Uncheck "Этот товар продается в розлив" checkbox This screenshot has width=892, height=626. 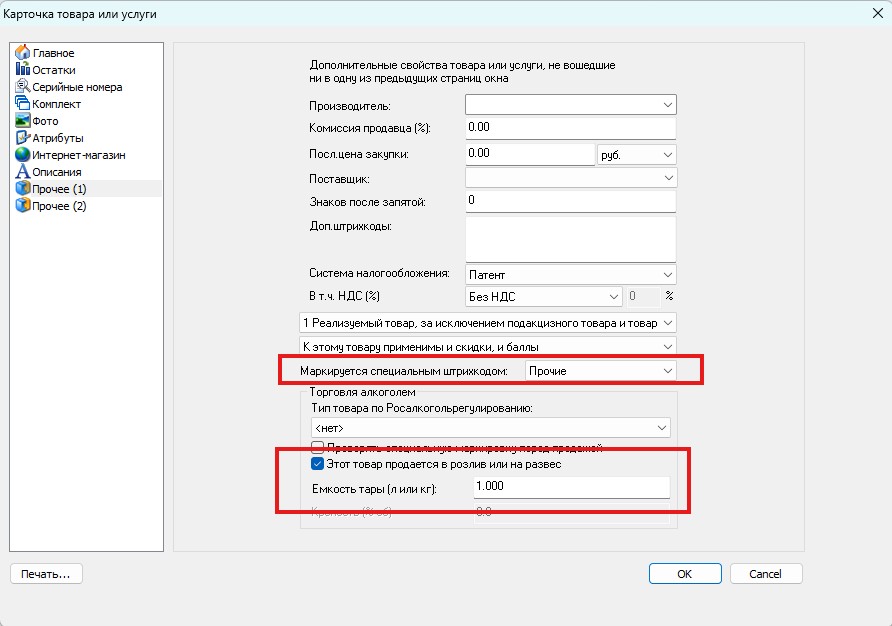(x=318, y=464)
